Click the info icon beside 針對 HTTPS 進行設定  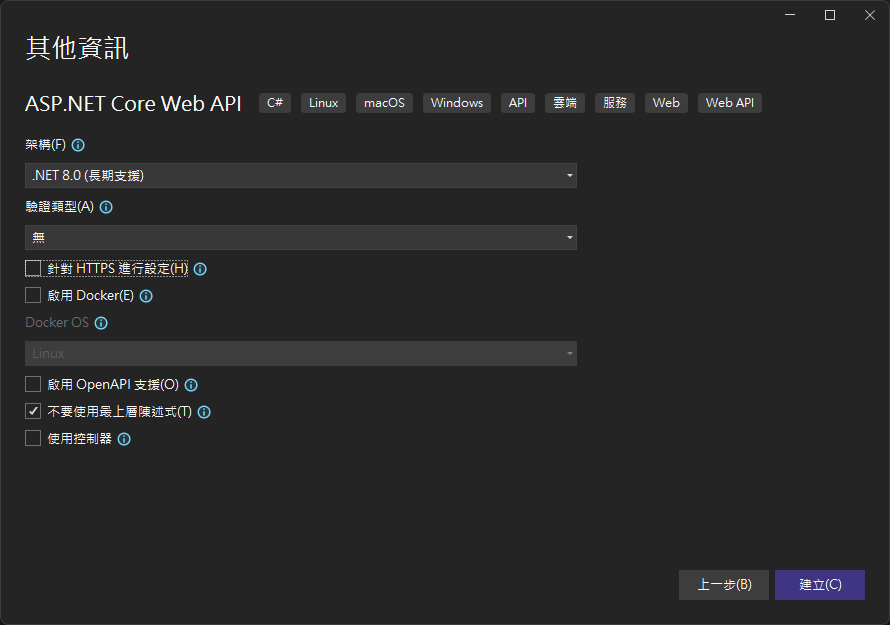coord(200,269)
